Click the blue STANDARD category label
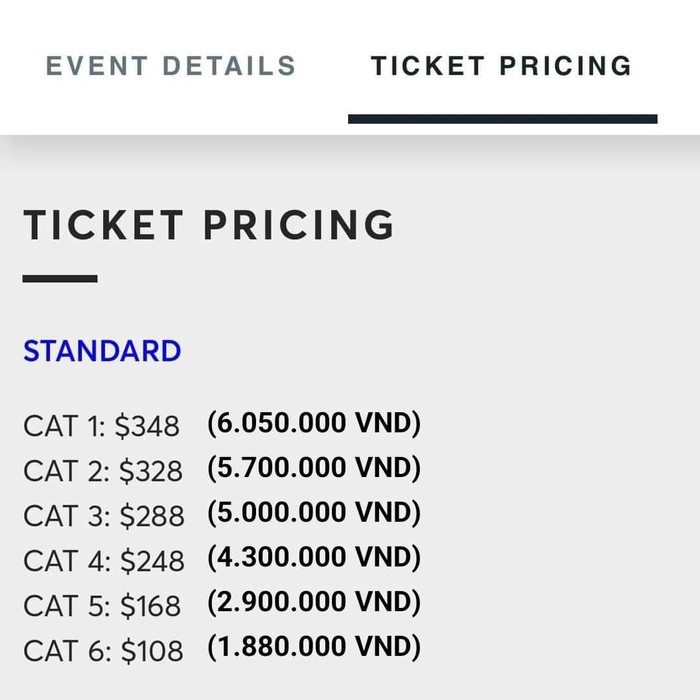This screenshot has width=700, height=700. 102,351
